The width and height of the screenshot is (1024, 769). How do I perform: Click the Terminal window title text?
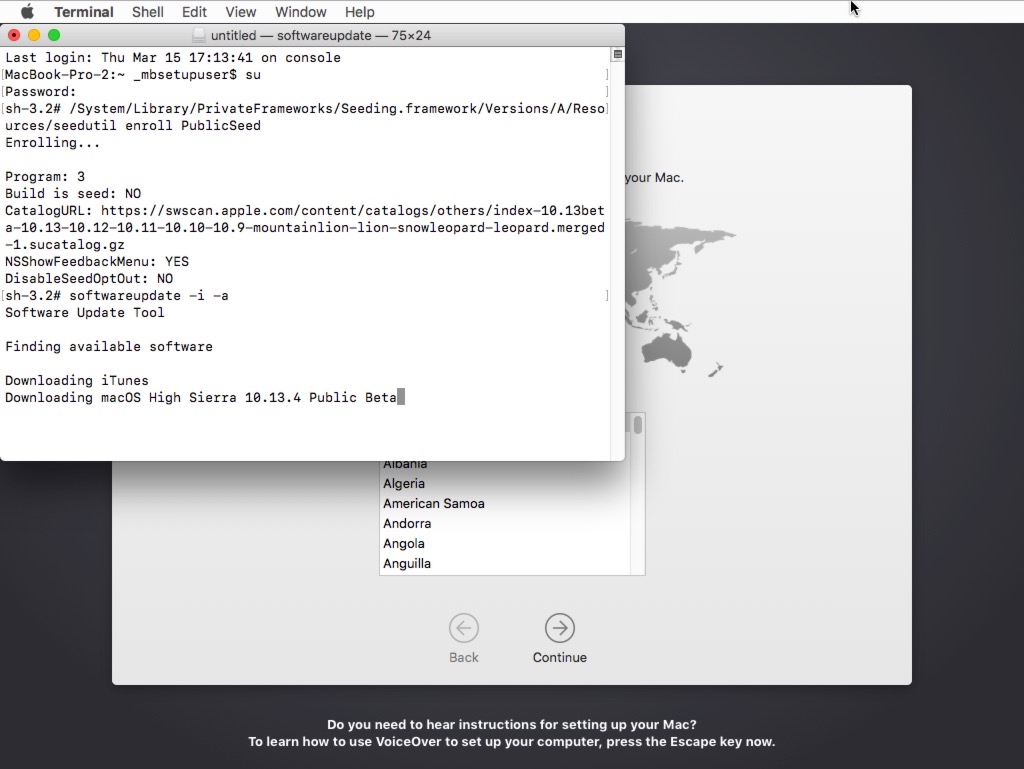point(321,35)
